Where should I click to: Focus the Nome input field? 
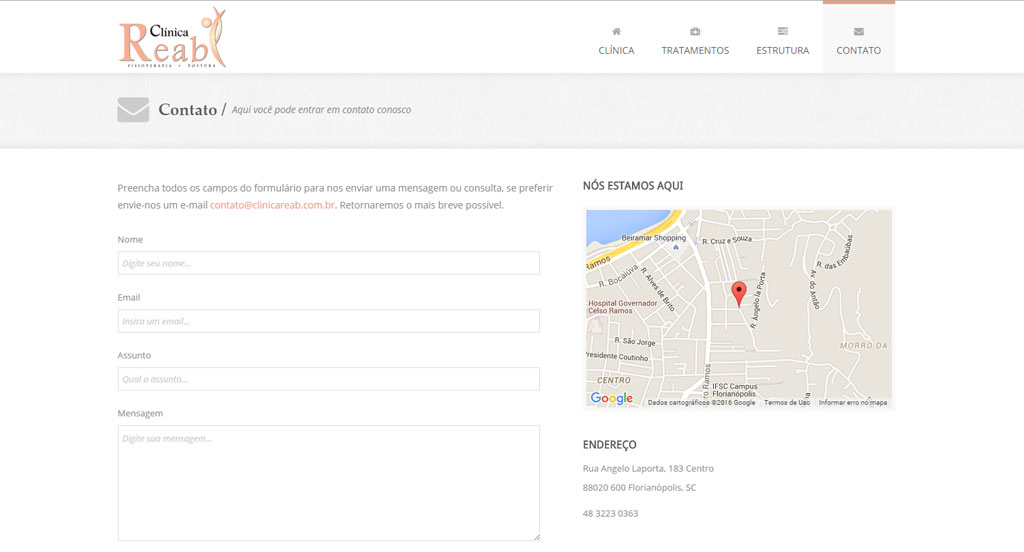point(328,263)
